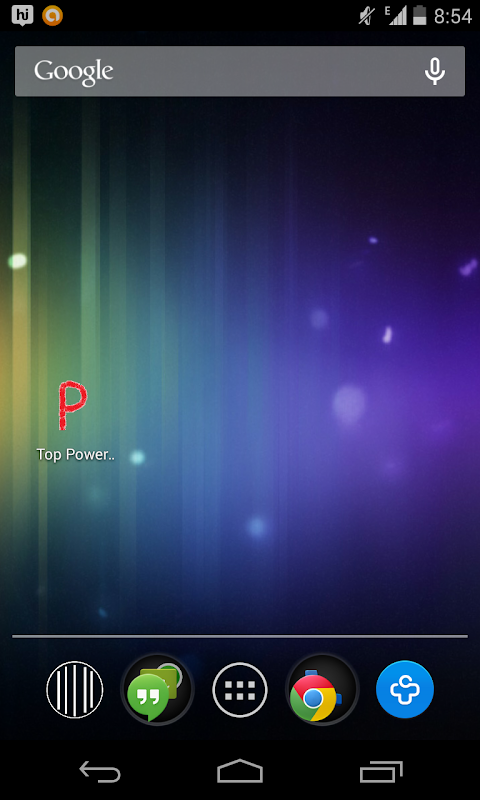The width and height of the screenshot is (480, 800).
Task: Tap the Google voice search microphone
Action: (435, 71)
